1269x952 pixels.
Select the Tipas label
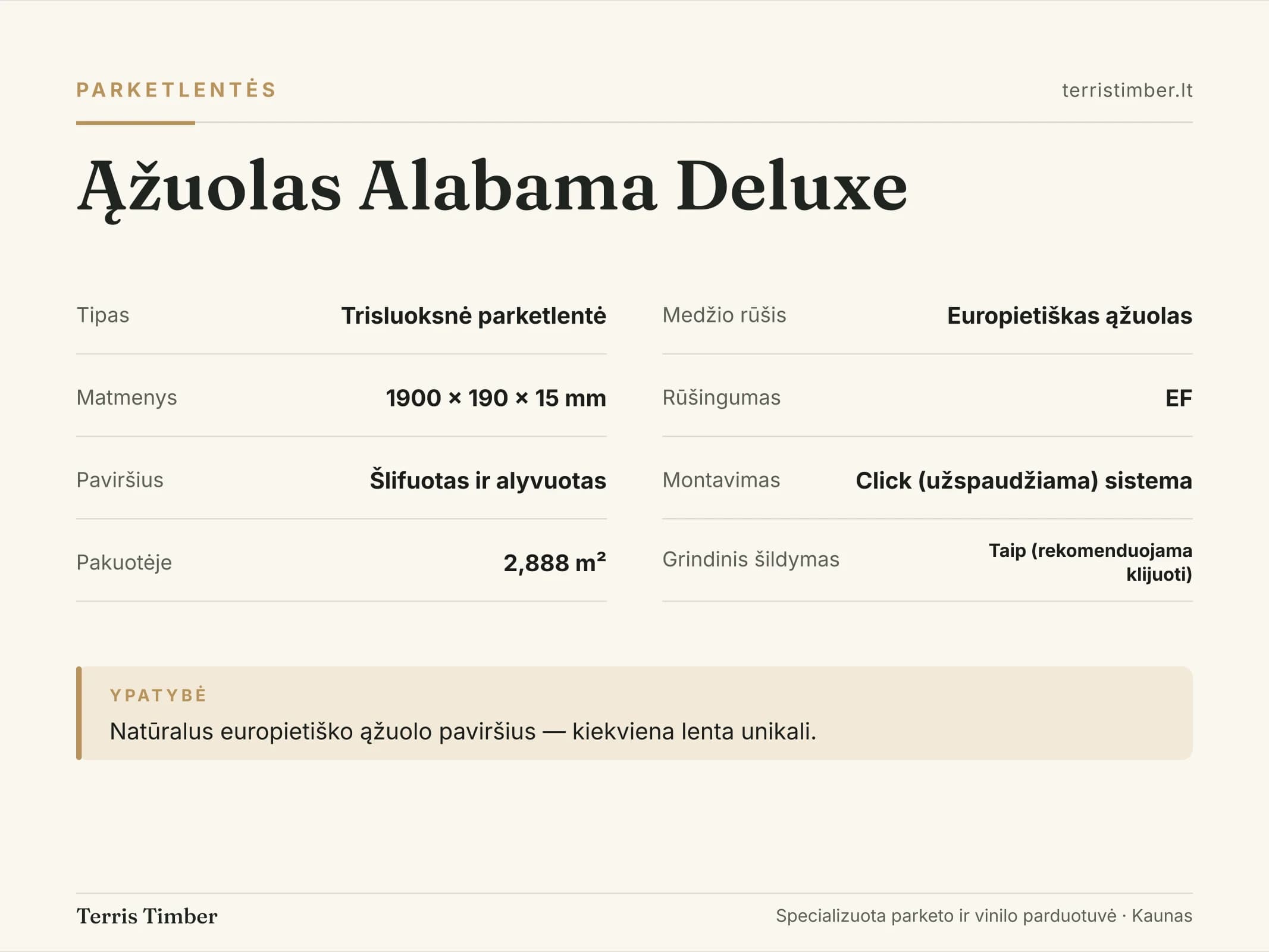(x=103, y=315)
